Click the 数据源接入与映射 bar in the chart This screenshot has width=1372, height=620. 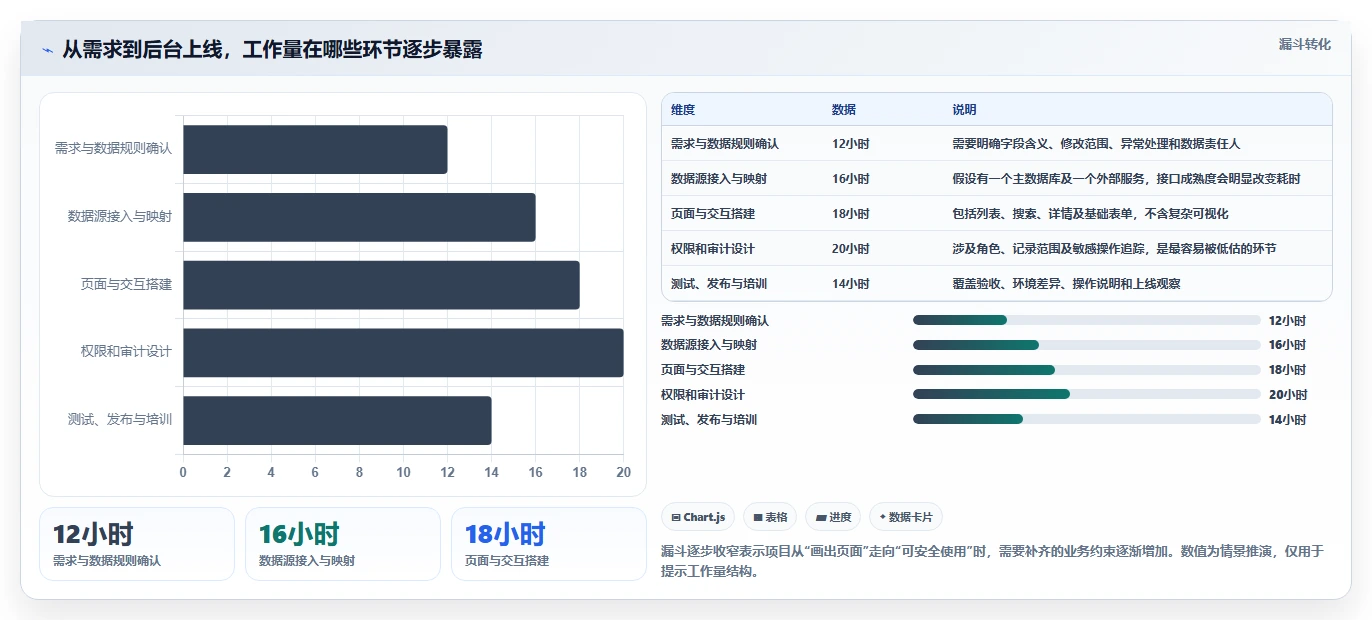pos(359,217)
